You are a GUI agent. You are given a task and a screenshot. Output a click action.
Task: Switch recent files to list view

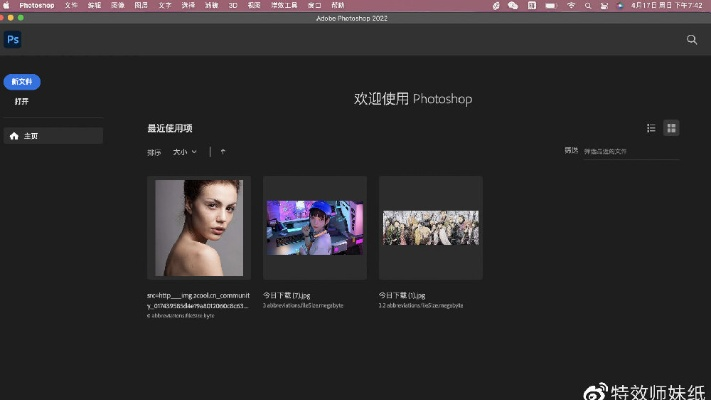(651, 128)
